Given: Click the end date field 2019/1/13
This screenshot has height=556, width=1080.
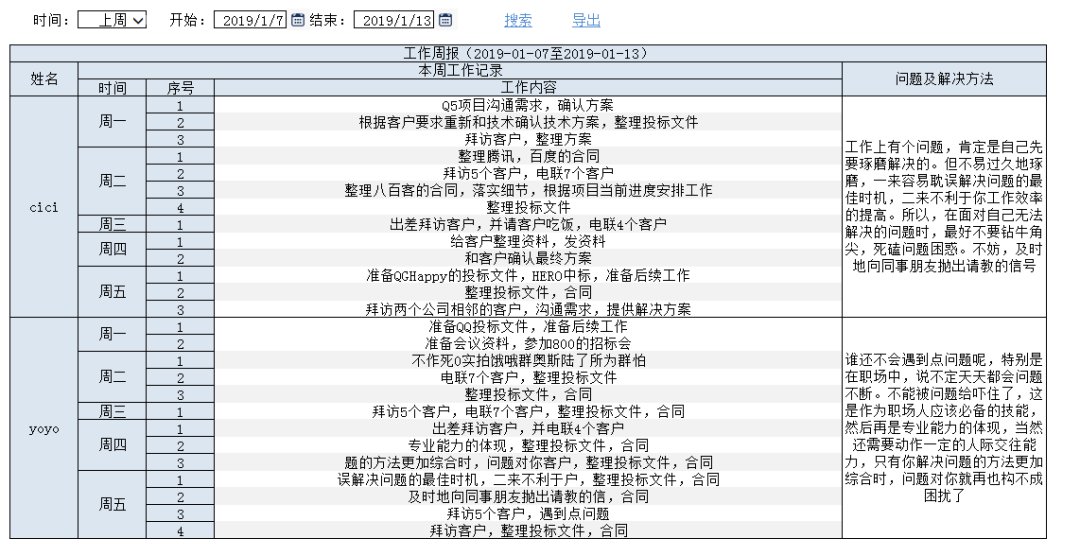Looking at the screenshot, I should pos(395,20).
